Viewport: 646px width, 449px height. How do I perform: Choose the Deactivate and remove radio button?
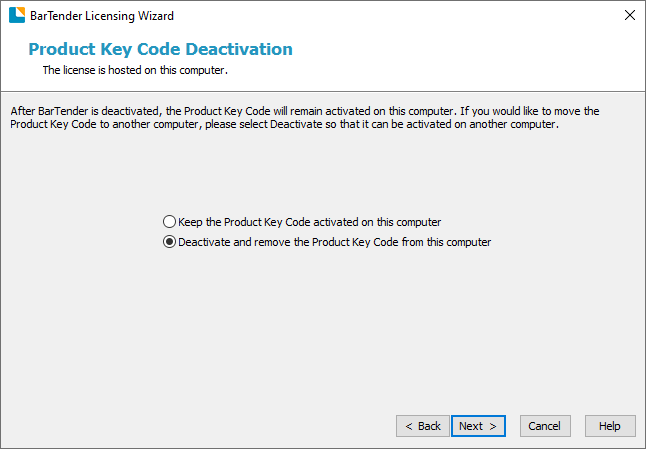[x=169, y=242]
